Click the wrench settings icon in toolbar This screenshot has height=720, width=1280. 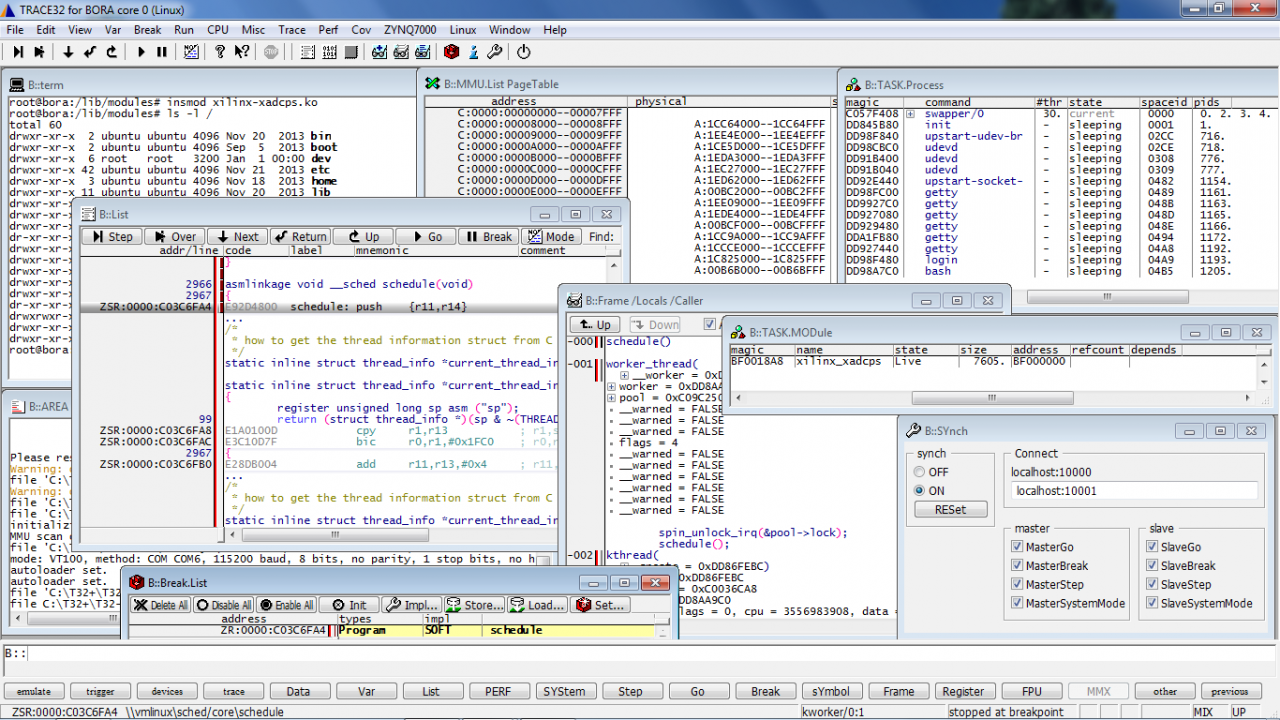click(x=494, y=52)
